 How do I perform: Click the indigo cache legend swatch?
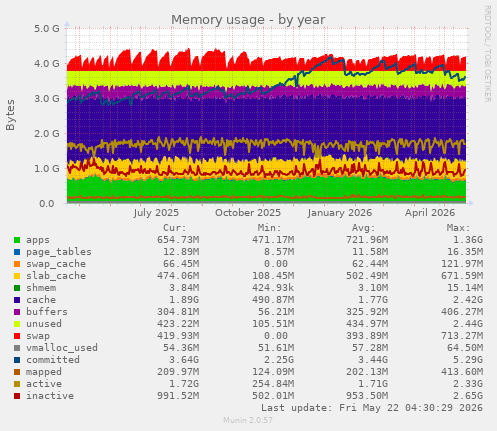(17, 300)
